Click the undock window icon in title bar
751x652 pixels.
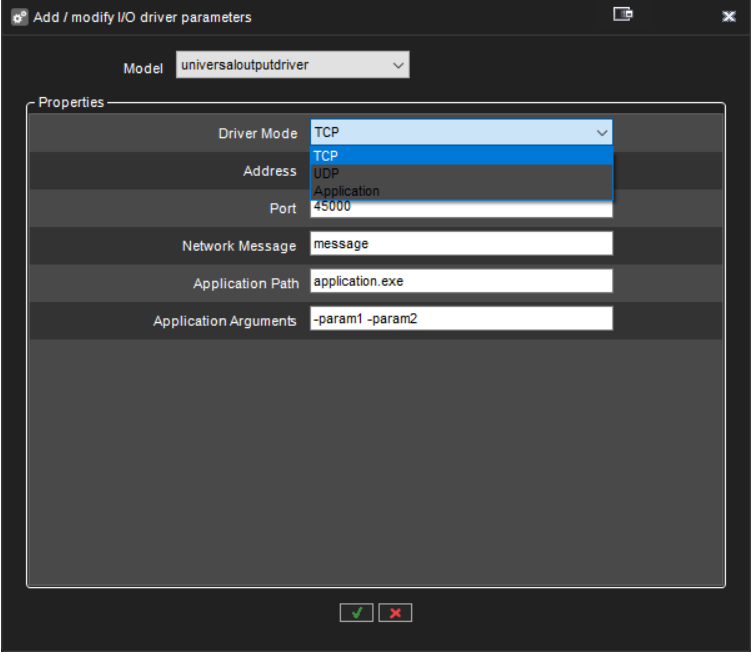(623, 16)
